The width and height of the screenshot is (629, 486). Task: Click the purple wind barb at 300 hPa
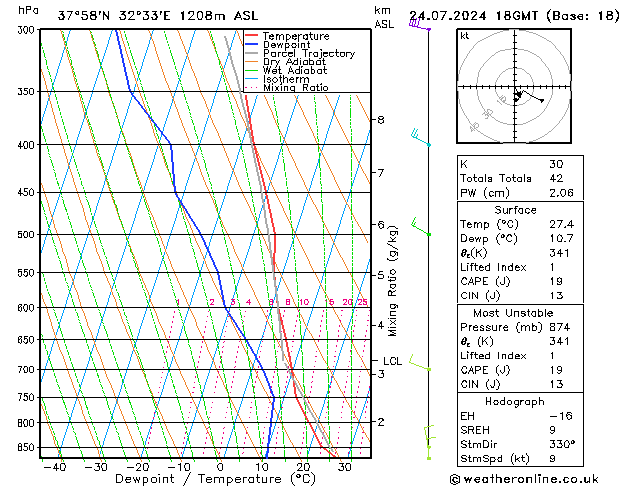point(419,26)
